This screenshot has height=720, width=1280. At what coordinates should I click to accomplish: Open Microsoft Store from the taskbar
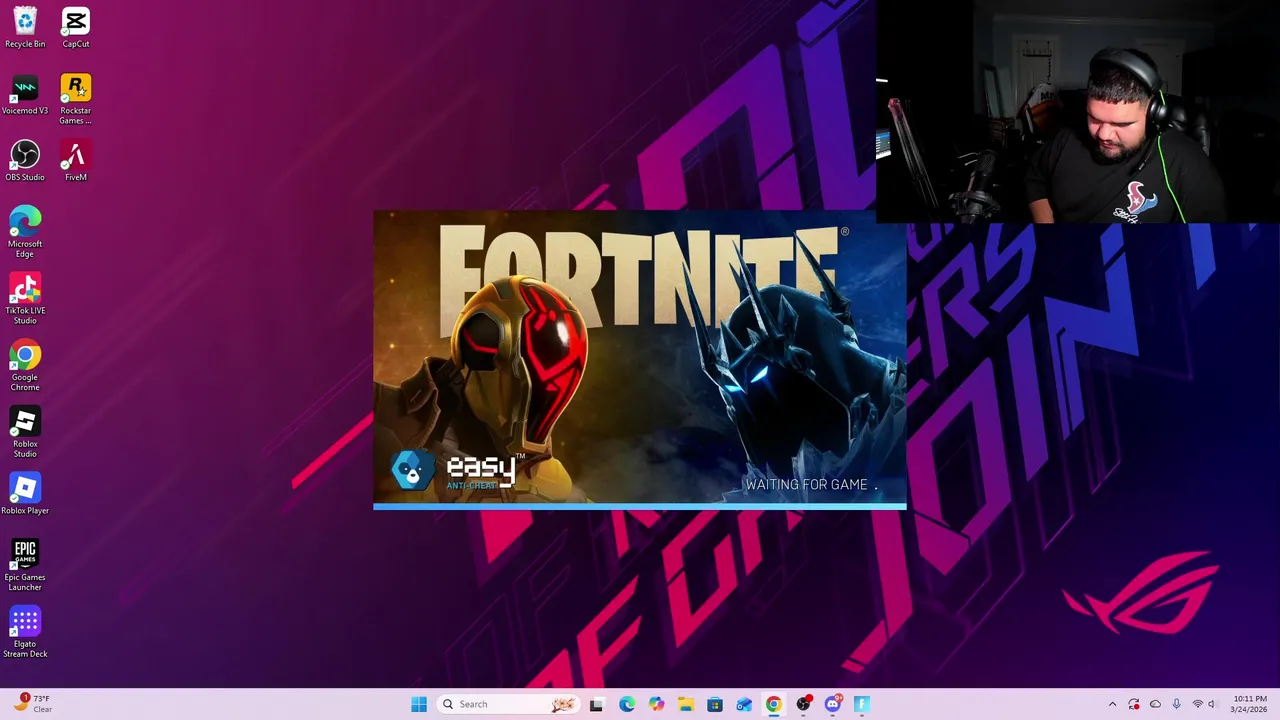click(715, 704)
